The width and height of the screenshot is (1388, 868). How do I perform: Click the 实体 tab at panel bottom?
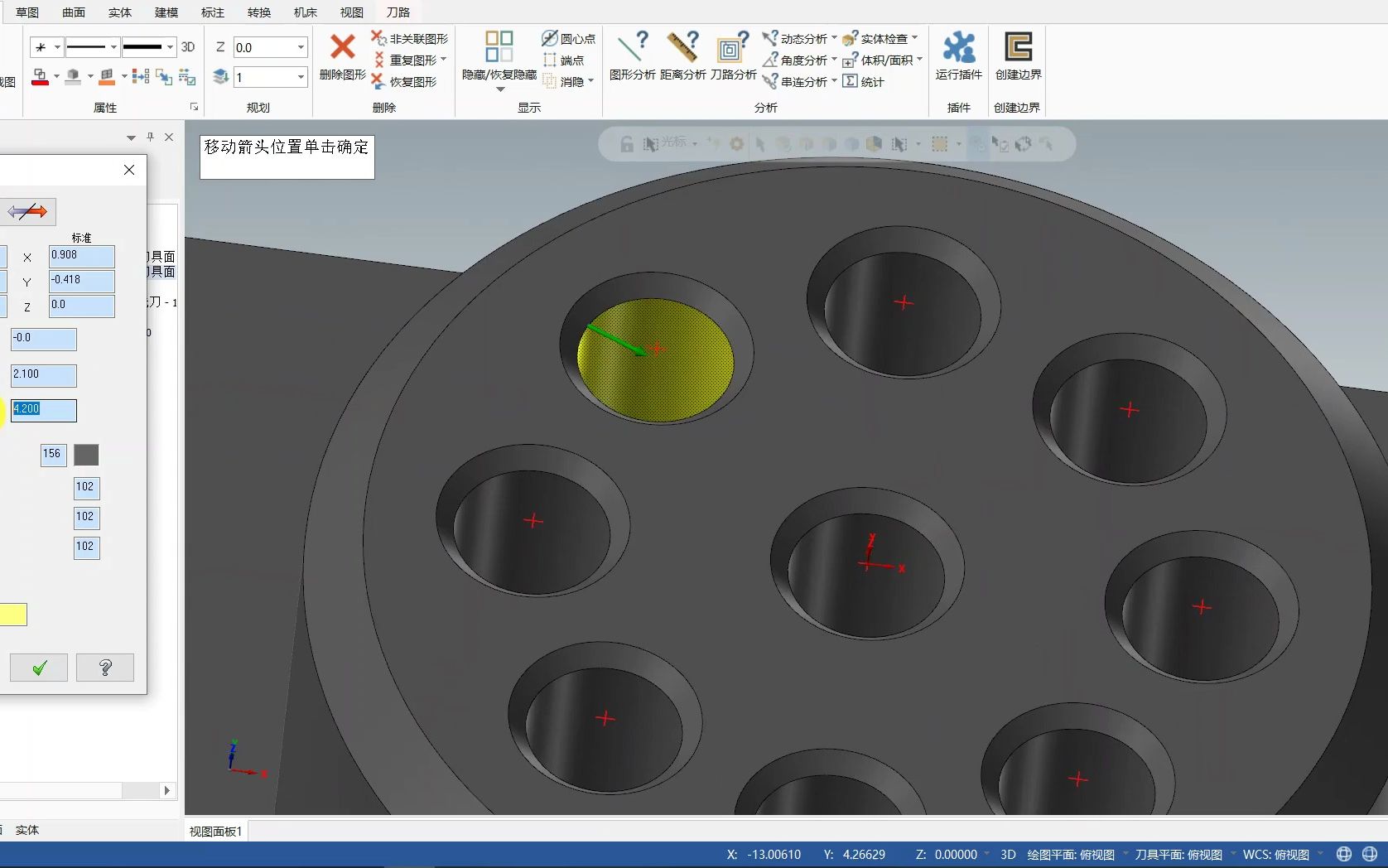click(x=27, y=830)
